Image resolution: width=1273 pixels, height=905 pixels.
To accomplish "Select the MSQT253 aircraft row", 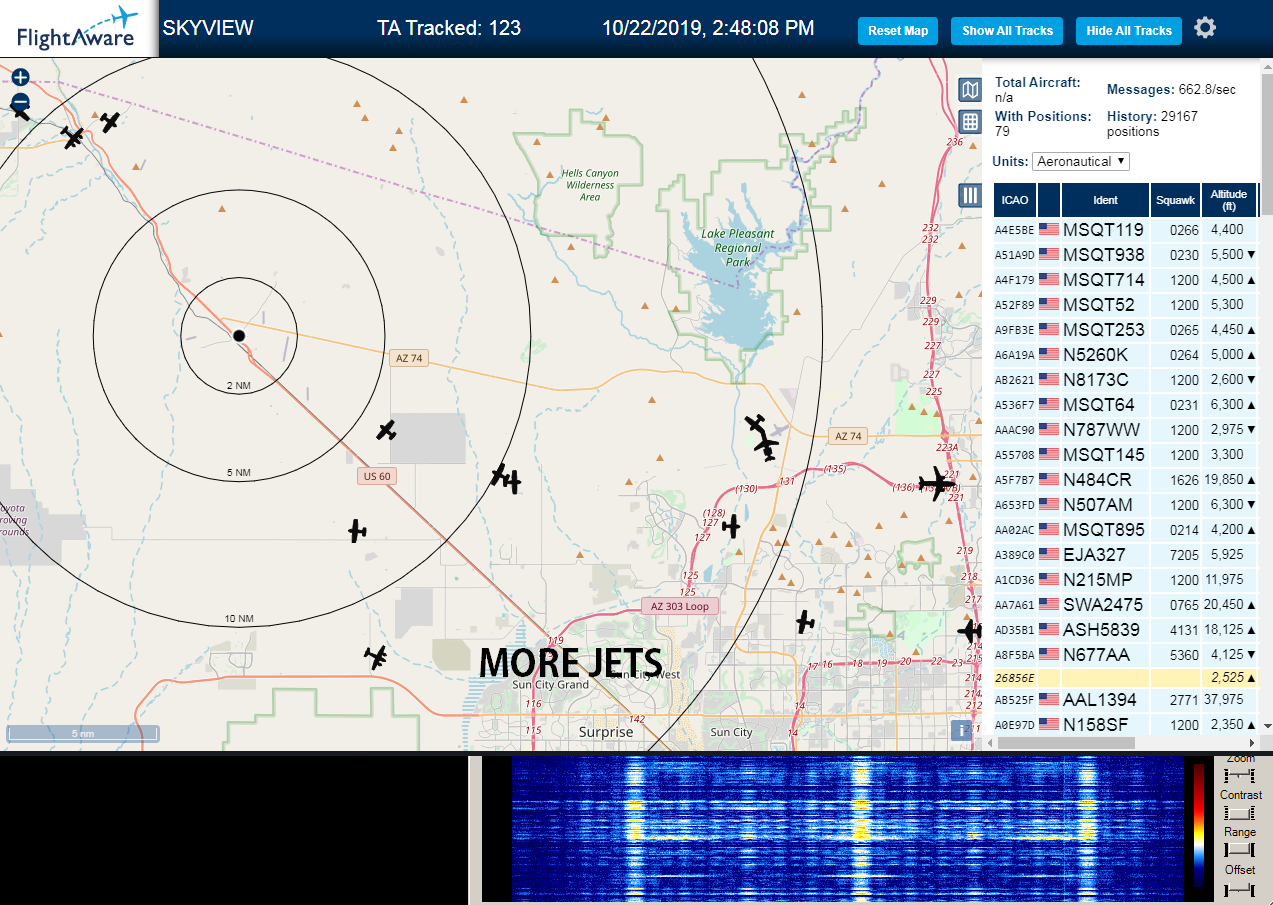I will click(x=1125, y=329).
